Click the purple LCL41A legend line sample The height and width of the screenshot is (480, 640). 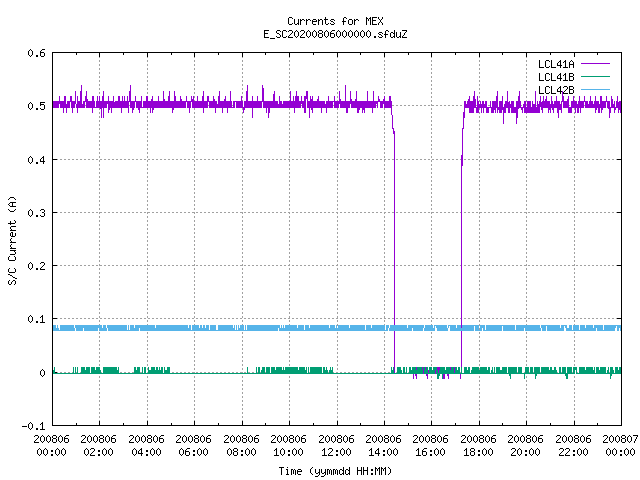[595, 64]
